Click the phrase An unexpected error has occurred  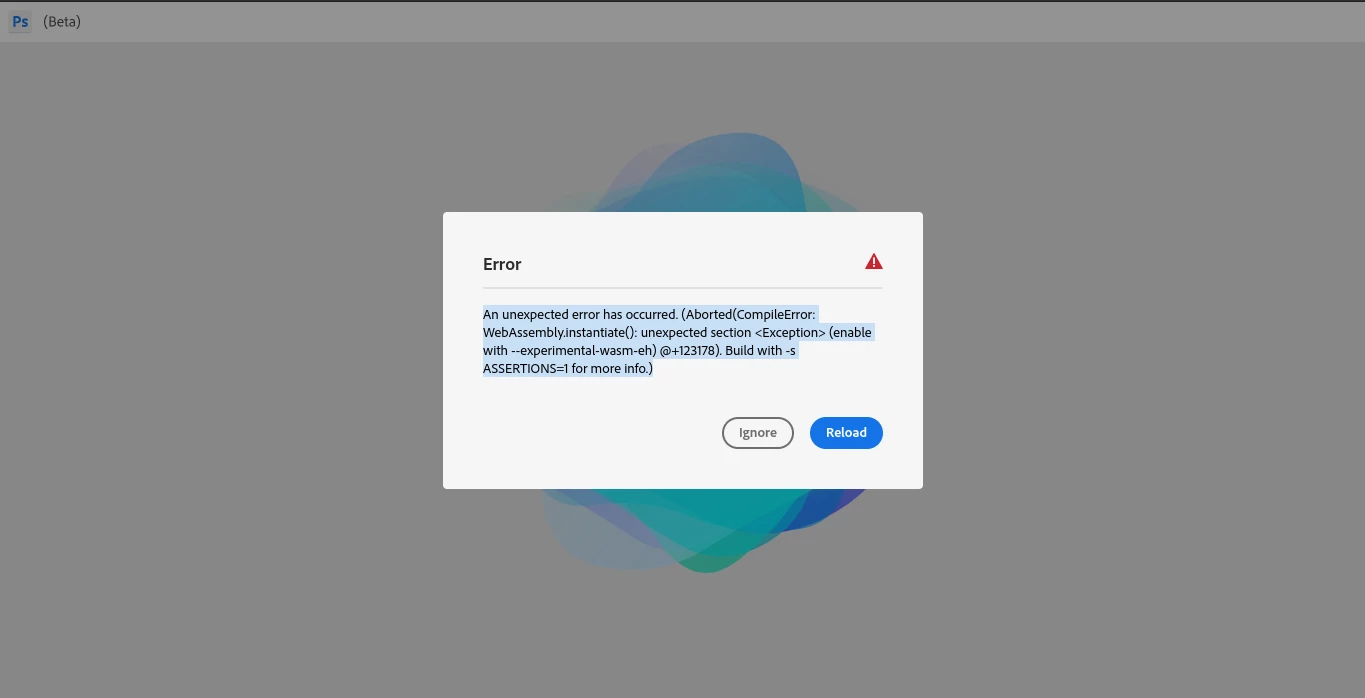[x=580, y=314]
